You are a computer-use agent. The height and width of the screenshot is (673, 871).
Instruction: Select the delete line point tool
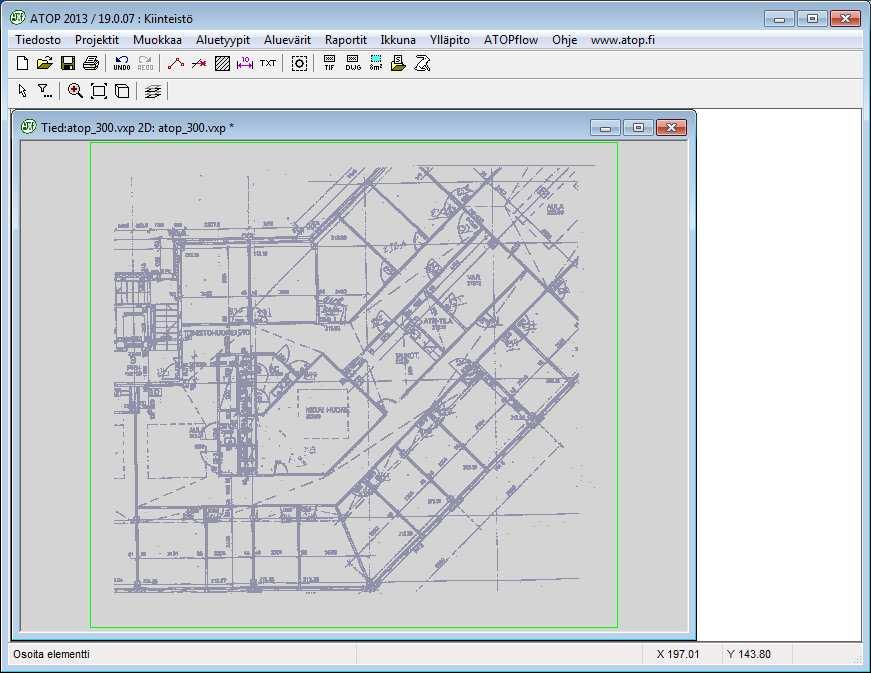click(199, 63)
